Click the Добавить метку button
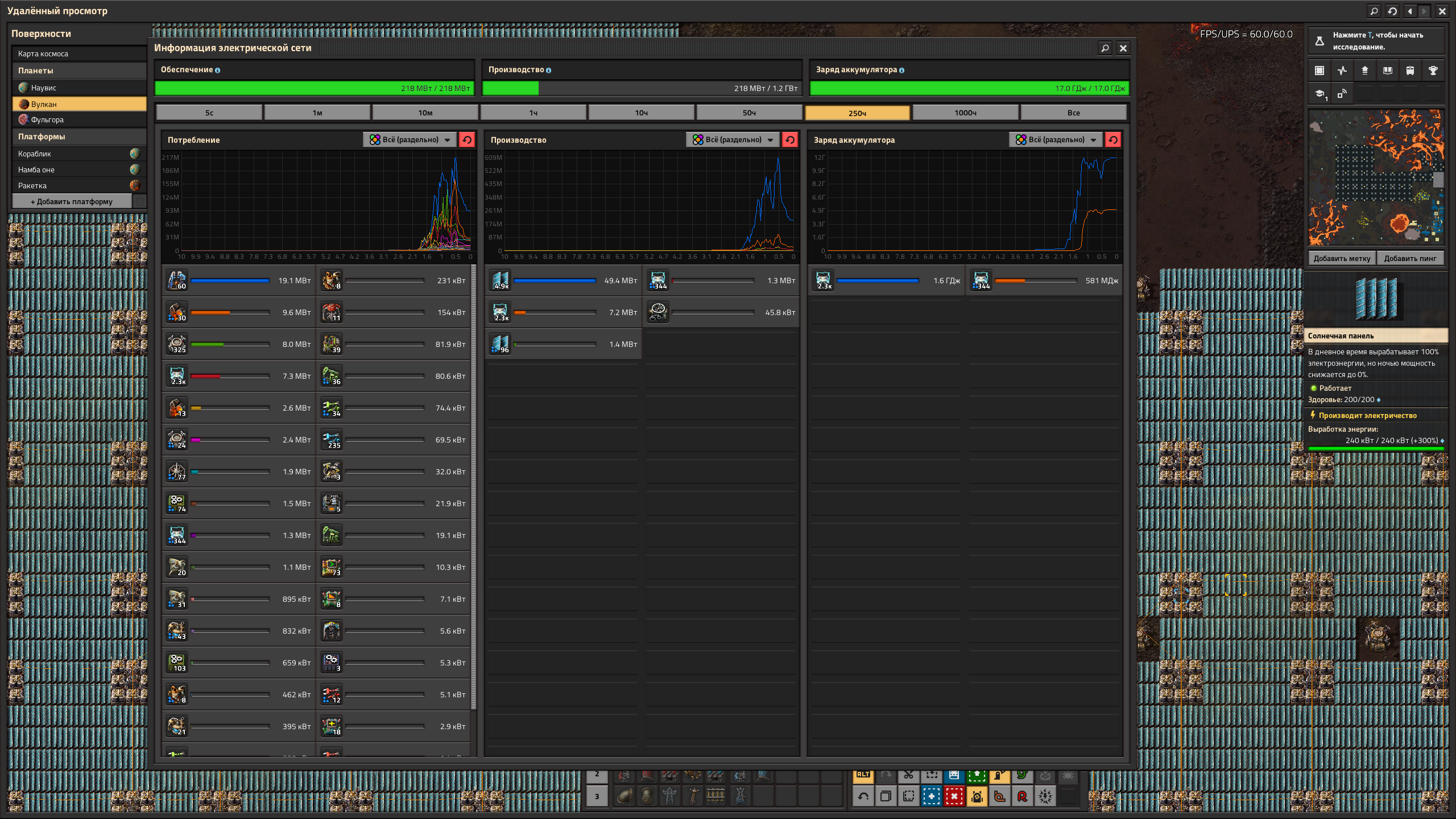 [x=1341, y=258]
